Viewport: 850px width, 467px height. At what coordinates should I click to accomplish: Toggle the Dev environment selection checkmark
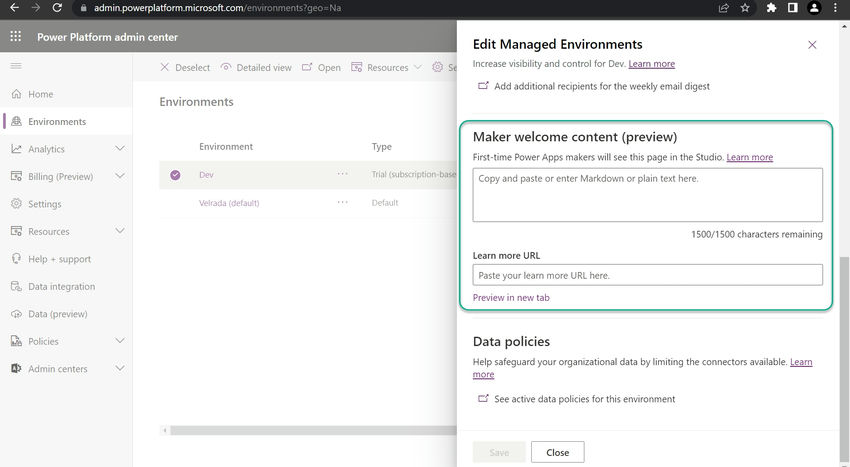pos(175,175)
